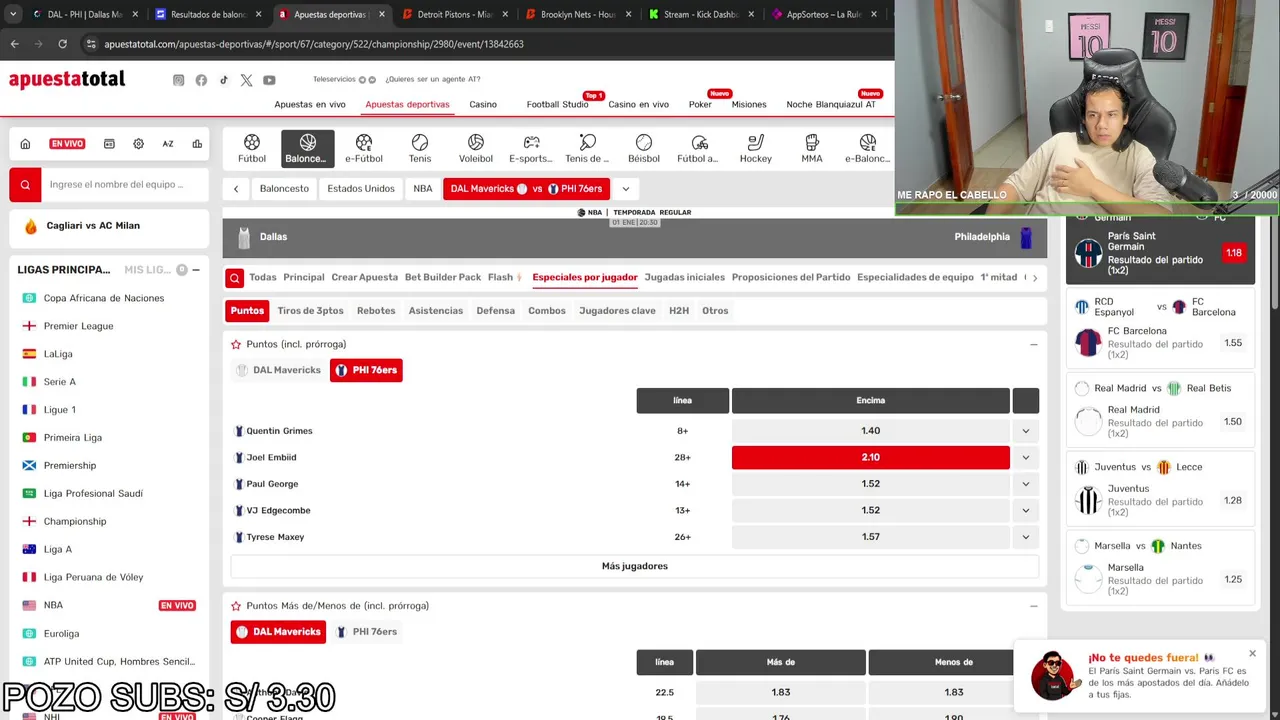This screenshot has width=1280, height=720.
Task: Open the sidebar settings gear icon
Action: coord(138,144)
